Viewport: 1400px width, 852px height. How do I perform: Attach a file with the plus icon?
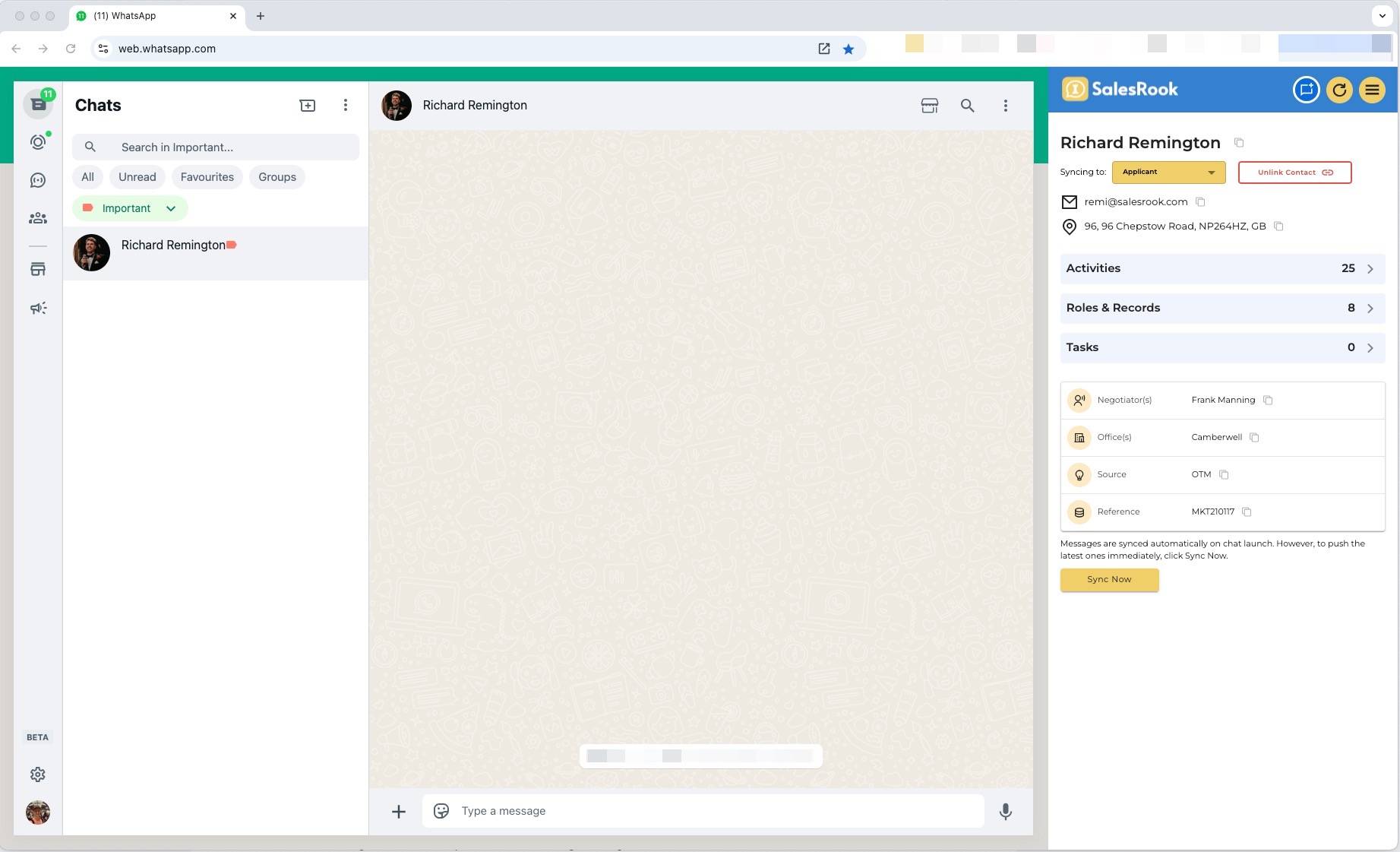399,812
